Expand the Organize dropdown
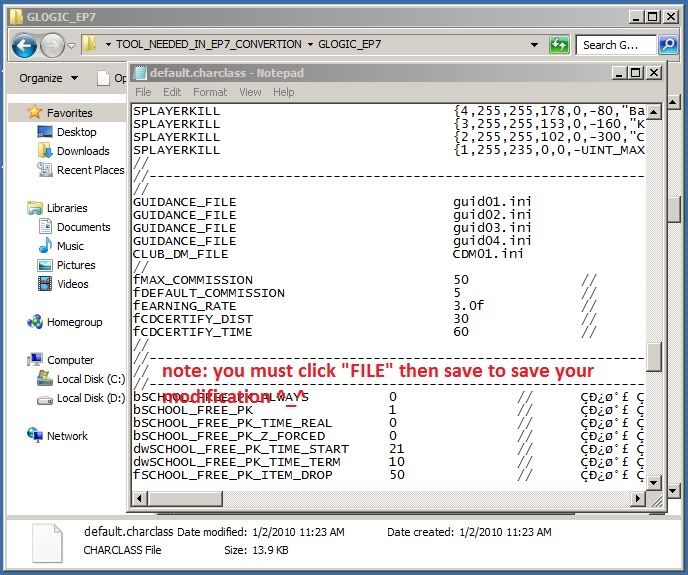This screenshot has width=688, height=575. pos(48,78)
